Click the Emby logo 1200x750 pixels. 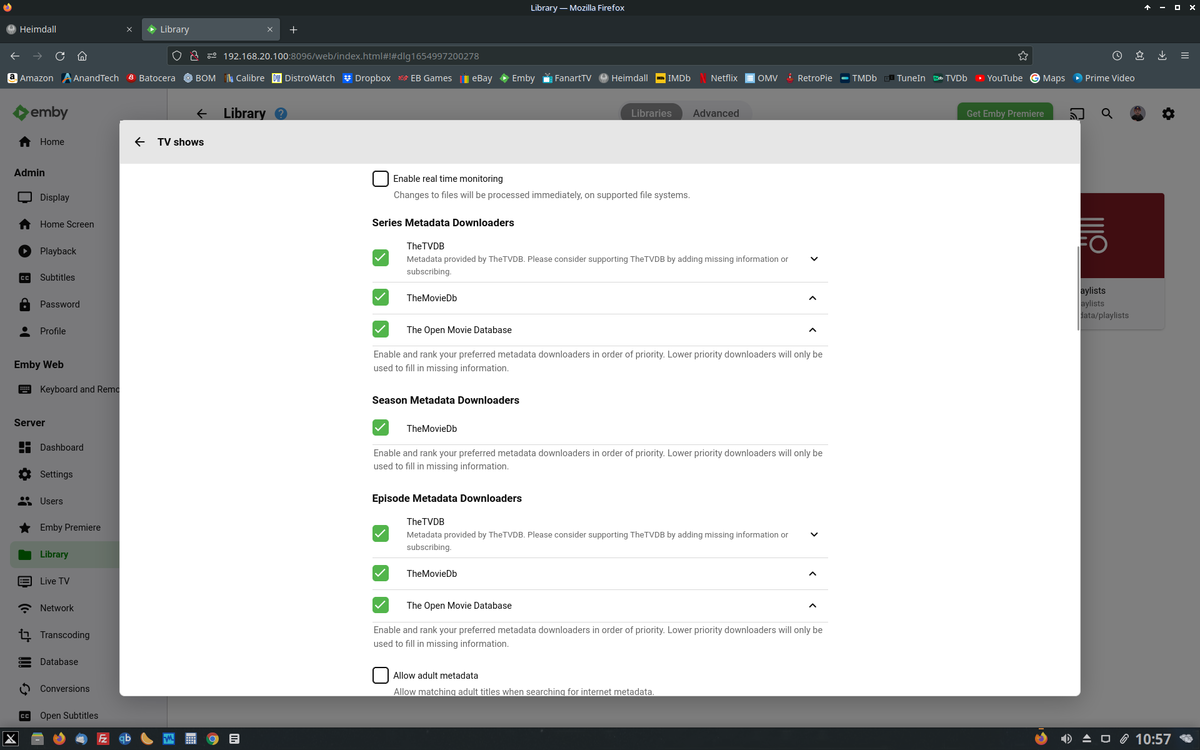pyautogui.click(x=40, y=112)
